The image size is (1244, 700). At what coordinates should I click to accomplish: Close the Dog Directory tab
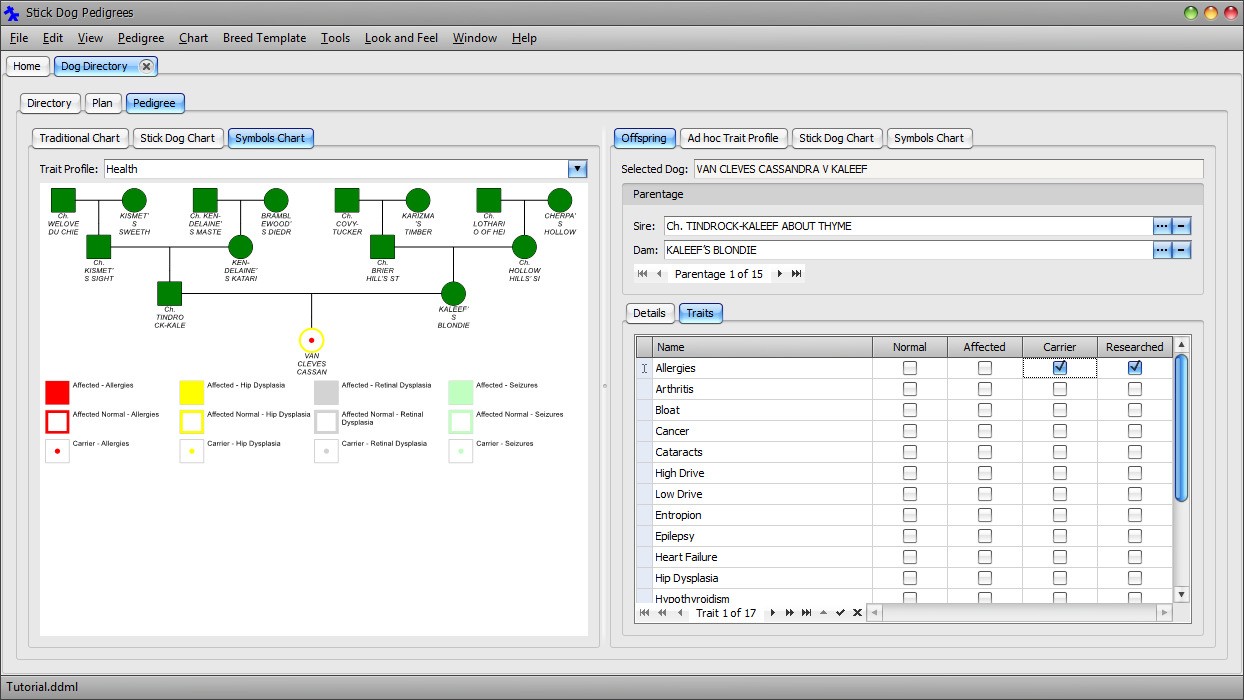tap(146, 66)
